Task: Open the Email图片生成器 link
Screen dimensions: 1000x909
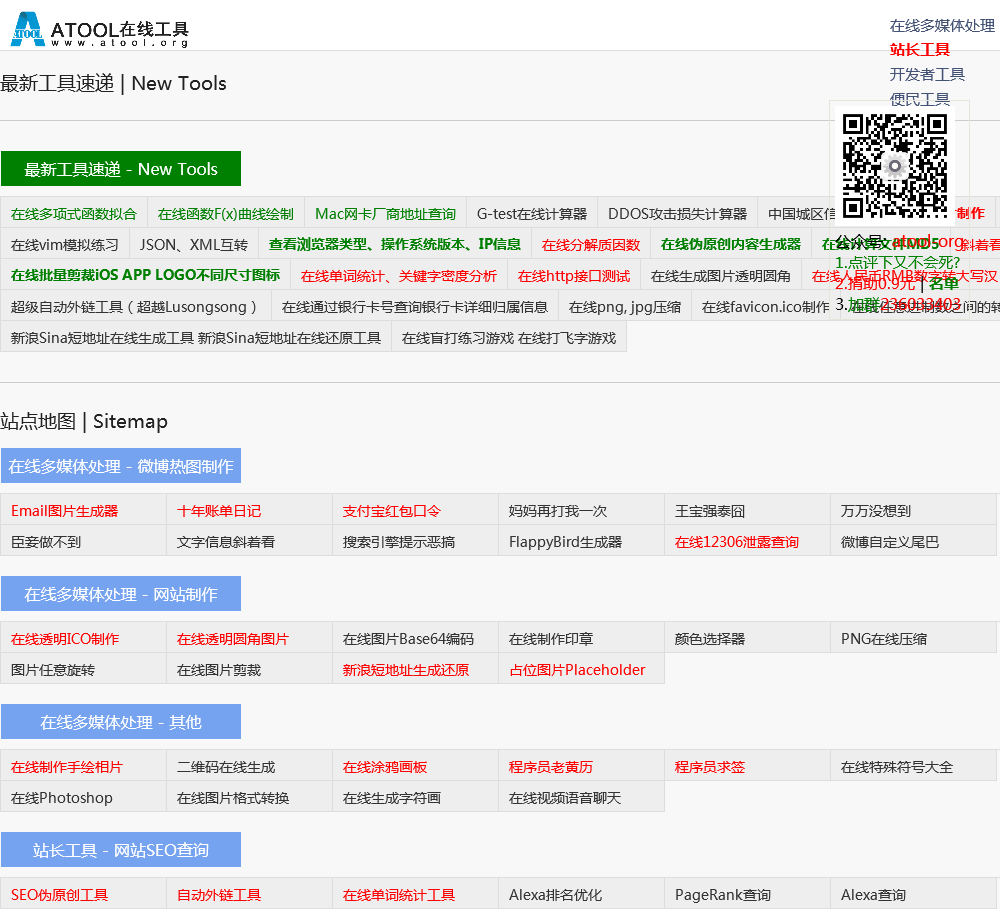Action: point(65,511)
